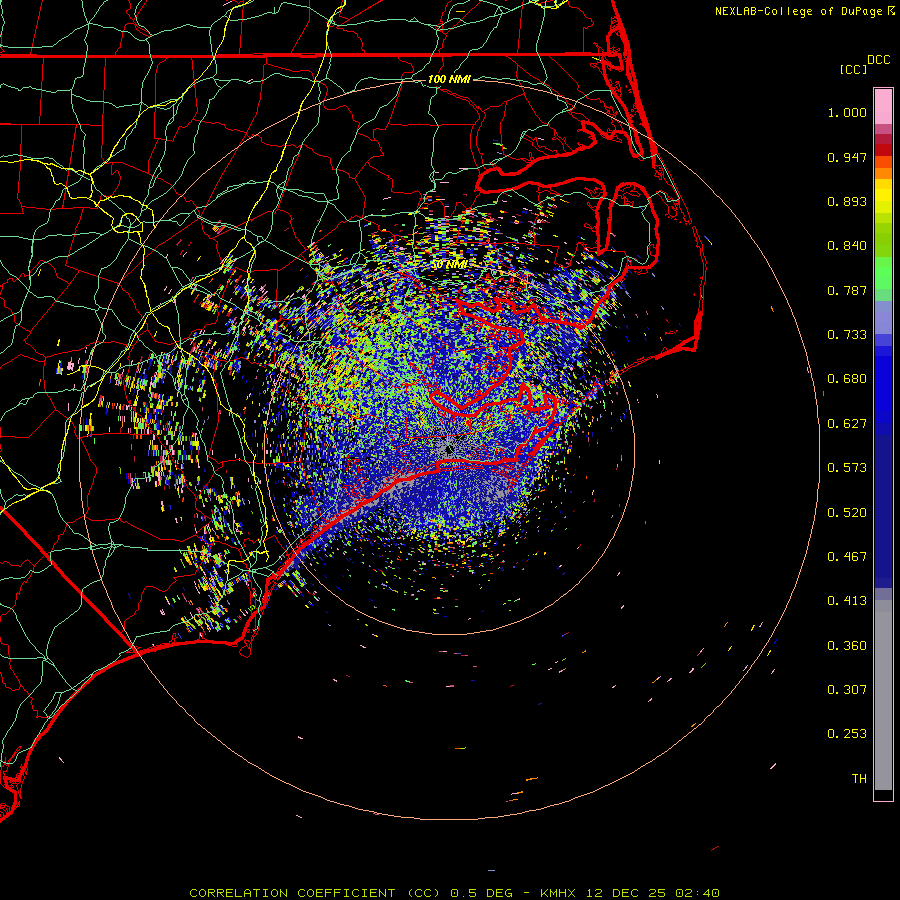Click the 0.733 color scale value
The height and width of the screenshot is (900, 900).
pos(847,335)
